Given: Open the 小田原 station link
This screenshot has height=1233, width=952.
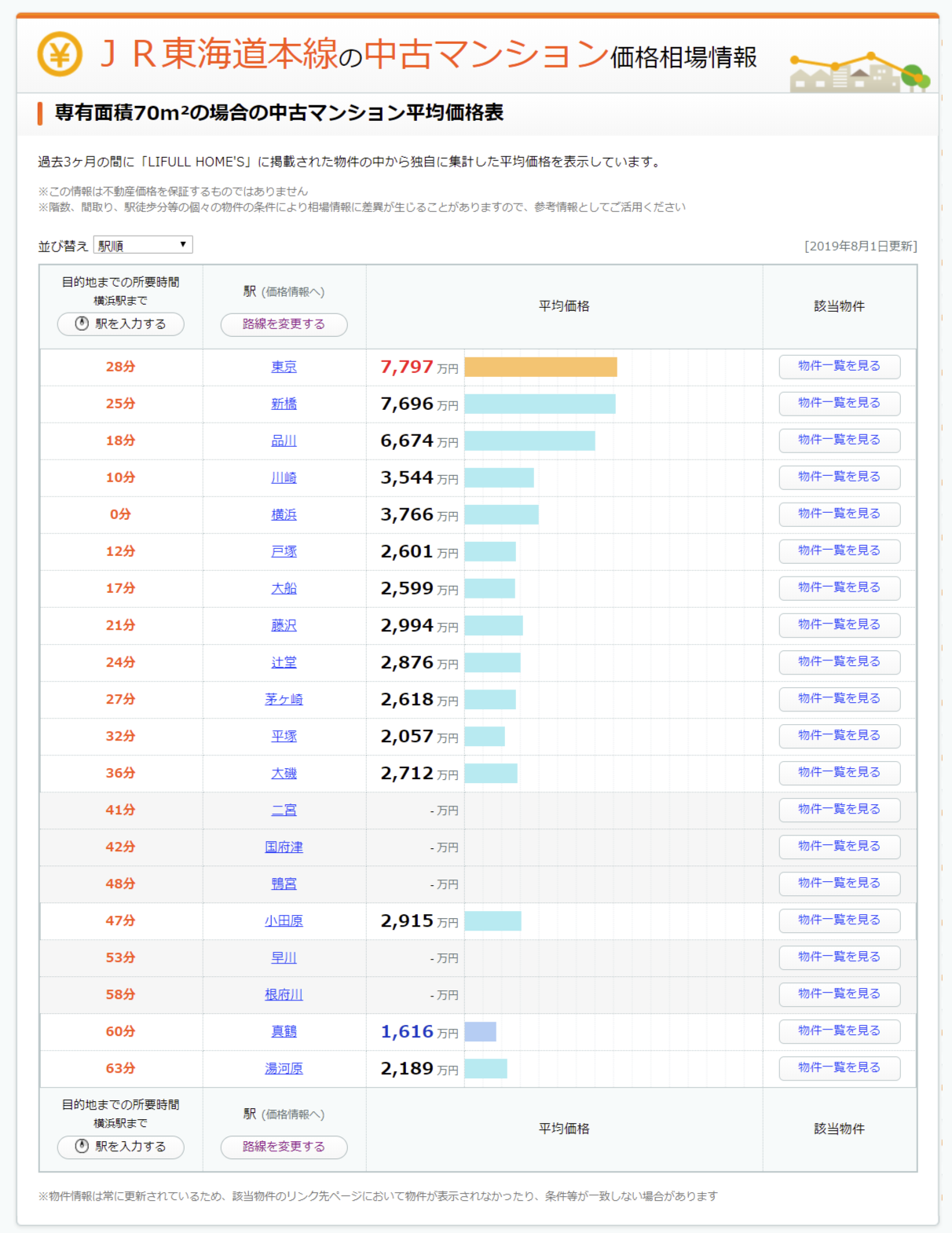Looking at the screenshot, I should [x=284, y=920].
